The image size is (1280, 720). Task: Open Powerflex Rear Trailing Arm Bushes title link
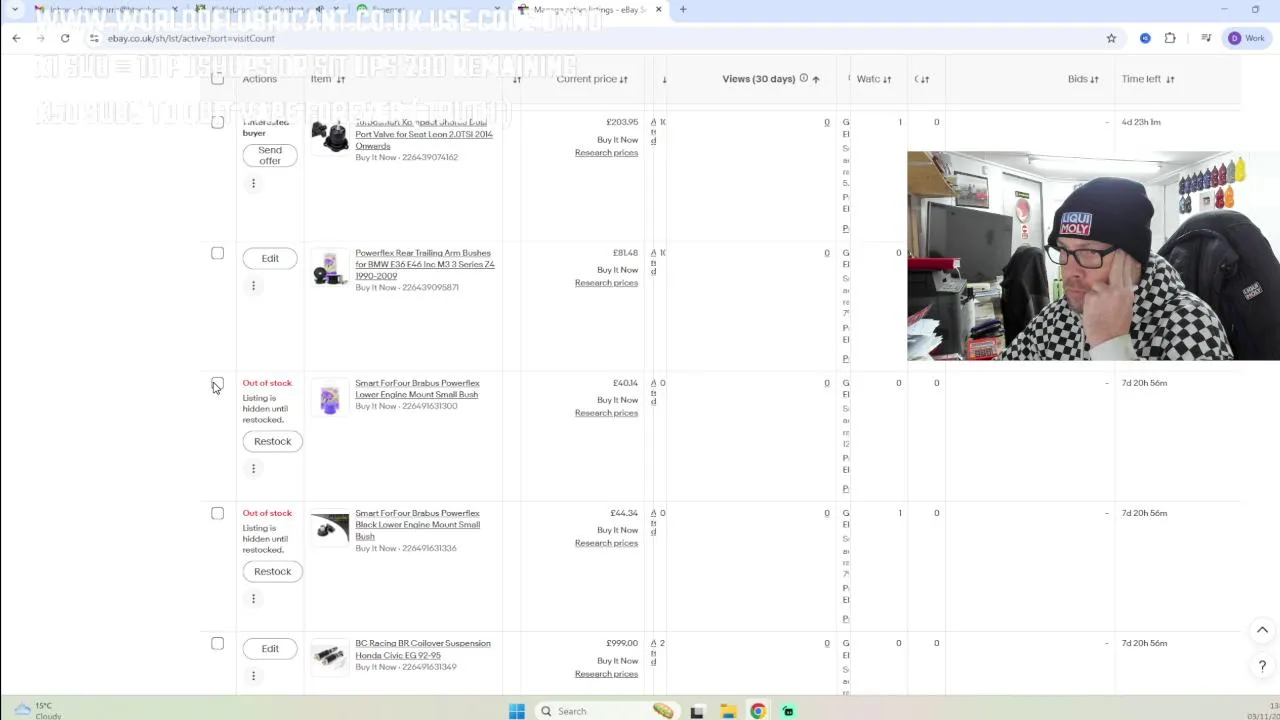pos(424,264)
